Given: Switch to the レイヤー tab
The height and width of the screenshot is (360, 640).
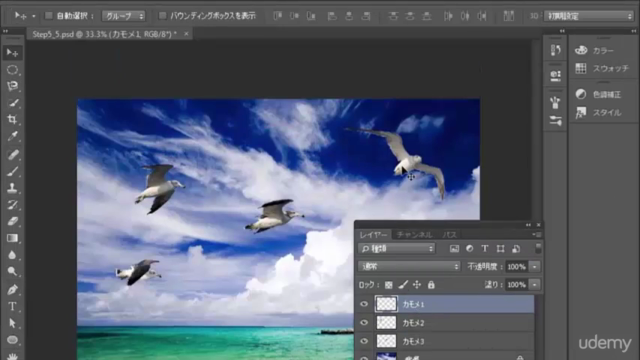Looking at the screenshot, I should coord(373,235).
